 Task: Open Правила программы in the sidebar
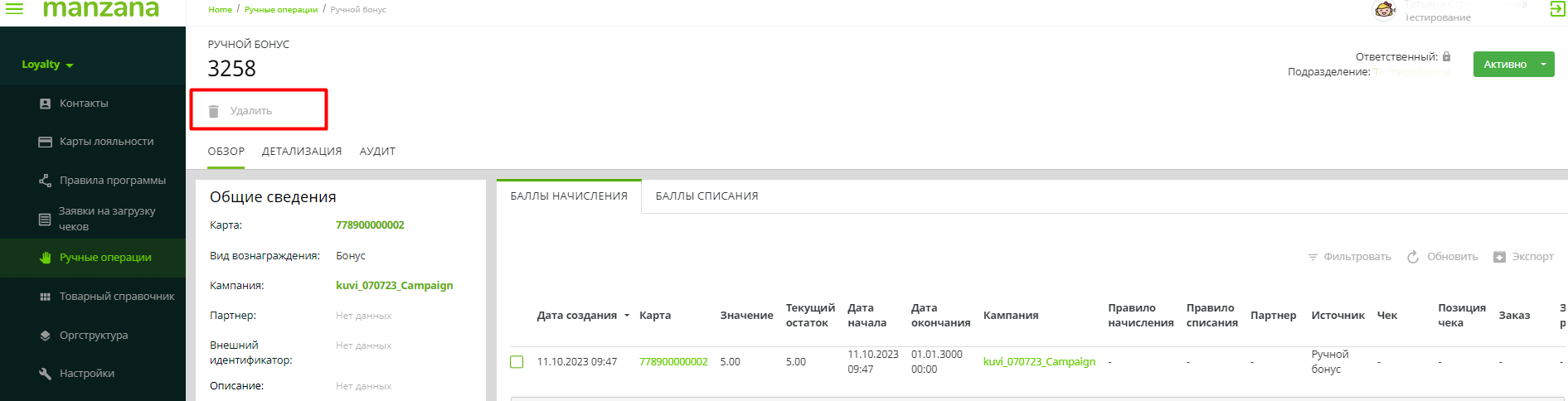(112, 181)
